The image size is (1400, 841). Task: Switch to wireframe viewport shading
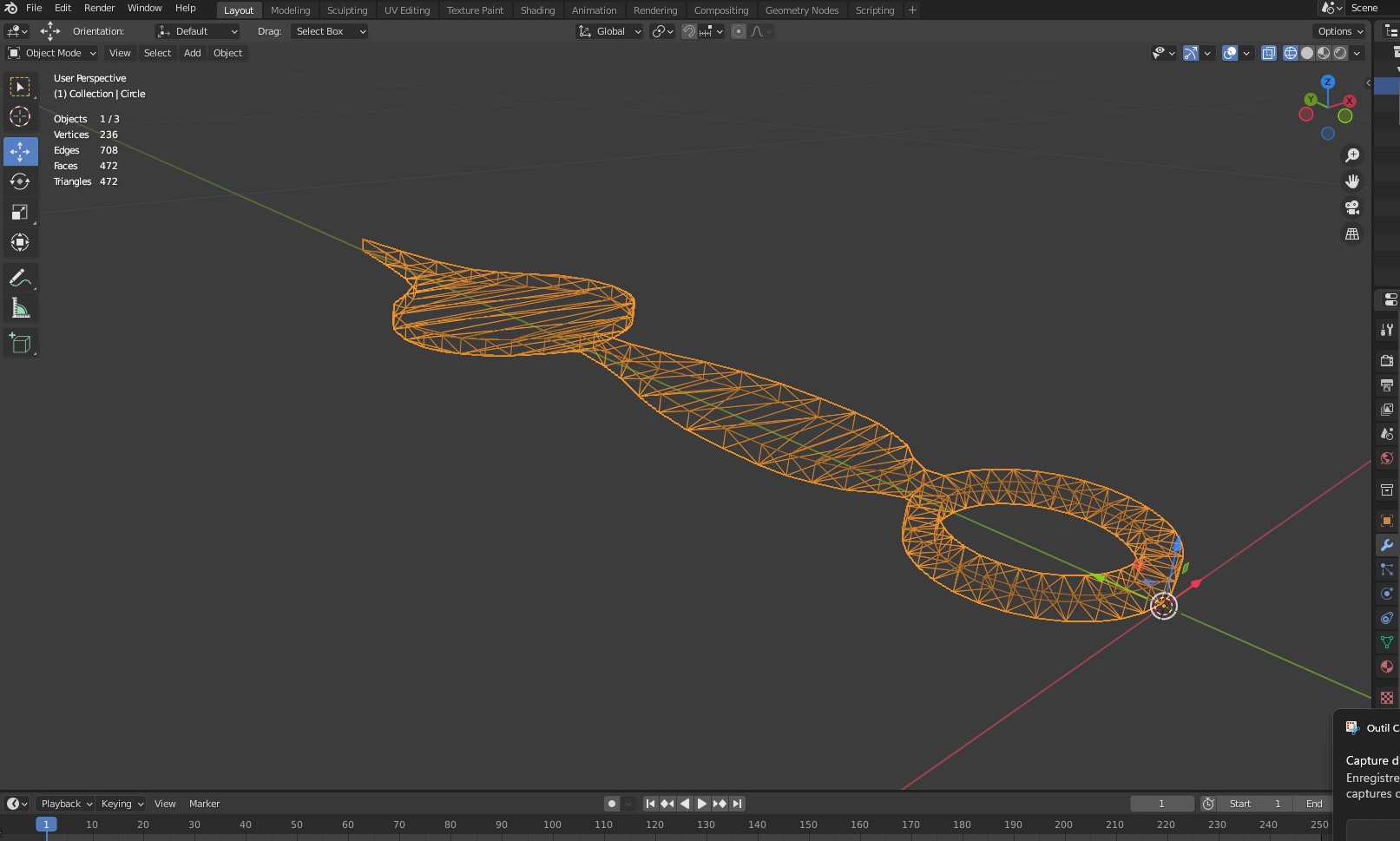pos(1291,53)
